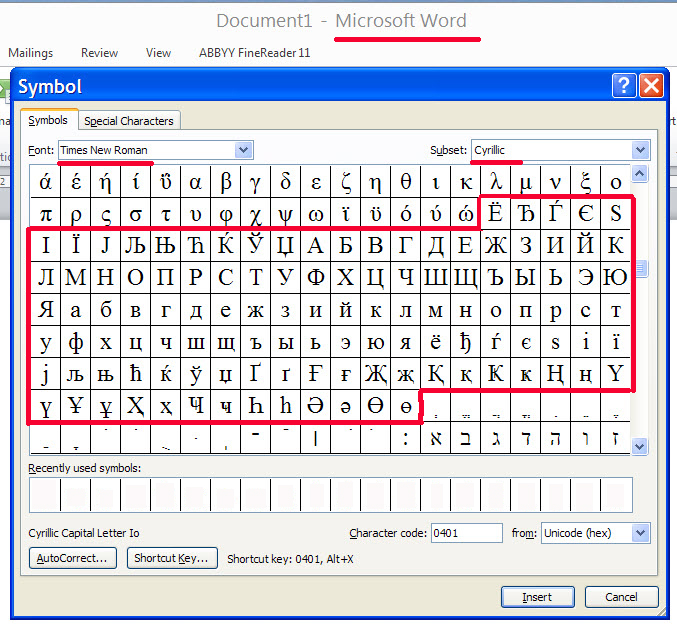Open the Symbol dialog help button
Viewport: 677px width, 633px height.
[624, 85]
